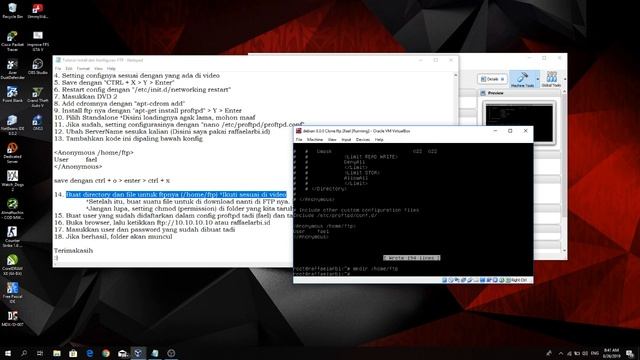Viewport: 640px width, 360px height.
Task: Open File menu in Notepad
Action: pos(58,69)
